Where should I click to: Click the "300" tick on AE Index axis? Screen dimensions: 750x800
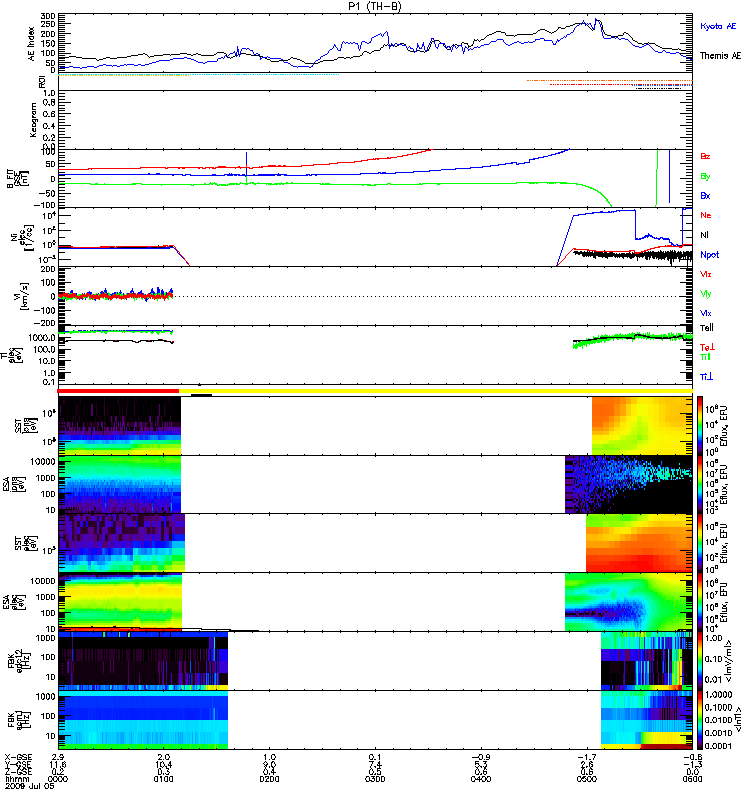[x=48, y=16]
